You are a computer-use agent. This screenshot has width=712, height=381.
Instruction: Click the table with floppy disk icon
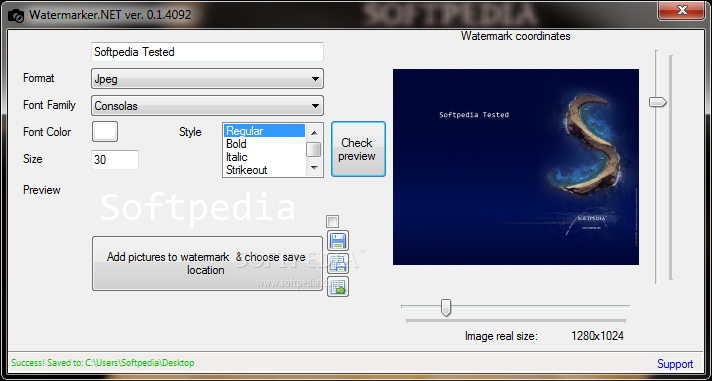click(x=338, y=263)
